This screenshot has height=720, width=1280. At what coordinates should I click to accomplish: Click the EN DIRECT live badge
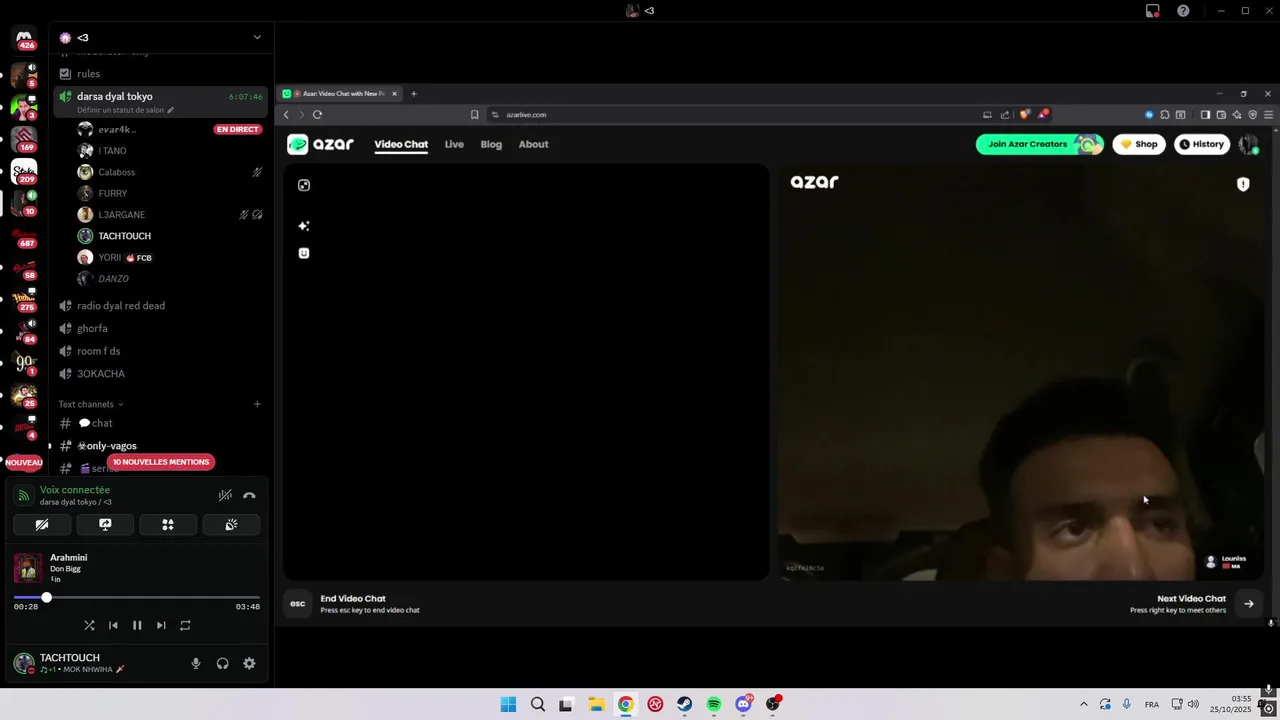tap(237, 129)
